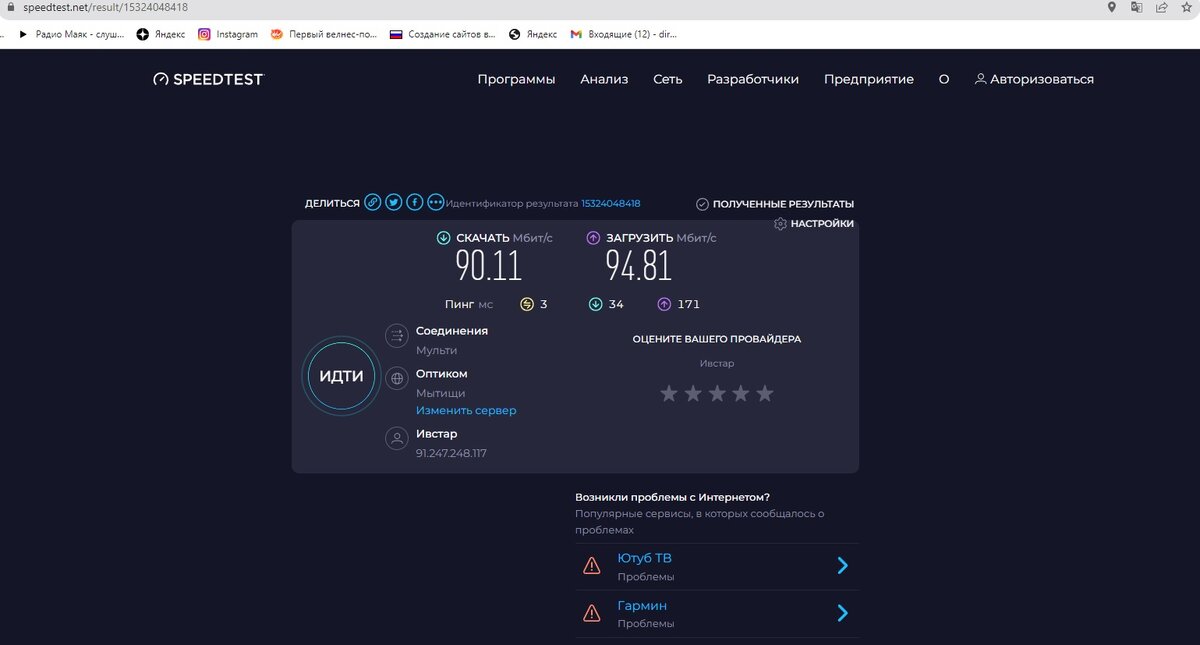1200x645 pixels.
Task: Open Настройки settings
Action: [x=814, y=224]
